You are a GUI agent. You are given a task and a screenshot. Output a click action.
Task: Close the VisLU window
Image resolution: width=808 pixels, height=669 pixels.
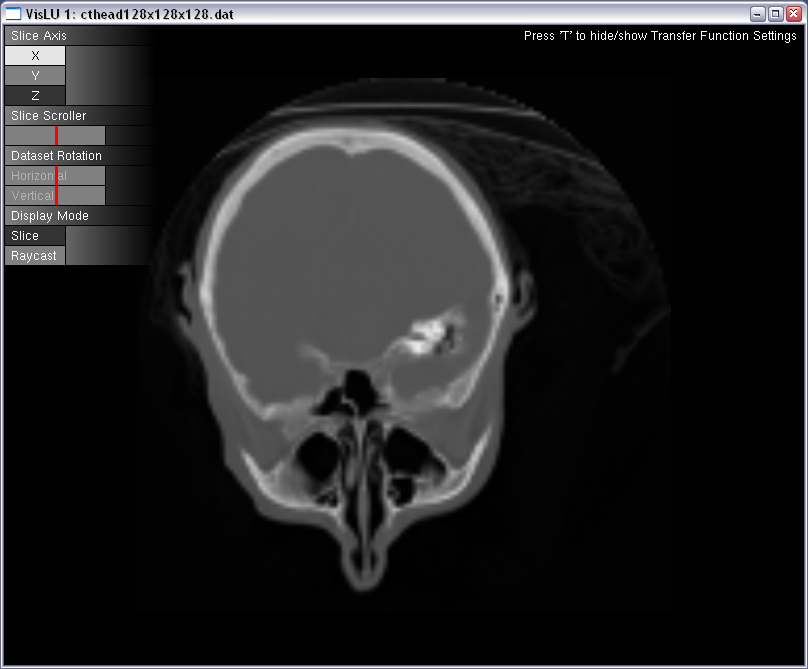793,14
